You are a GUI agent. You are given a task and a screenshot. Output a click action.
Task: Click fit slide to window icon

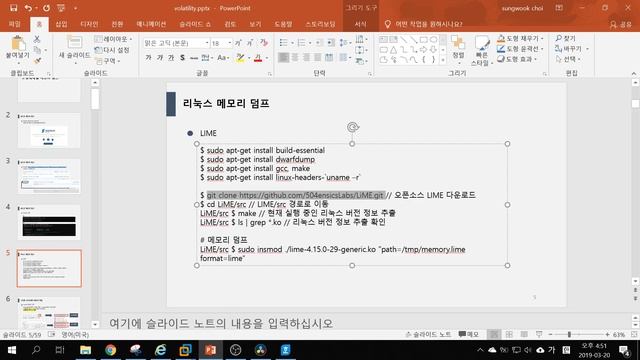[x=634, y=334]
